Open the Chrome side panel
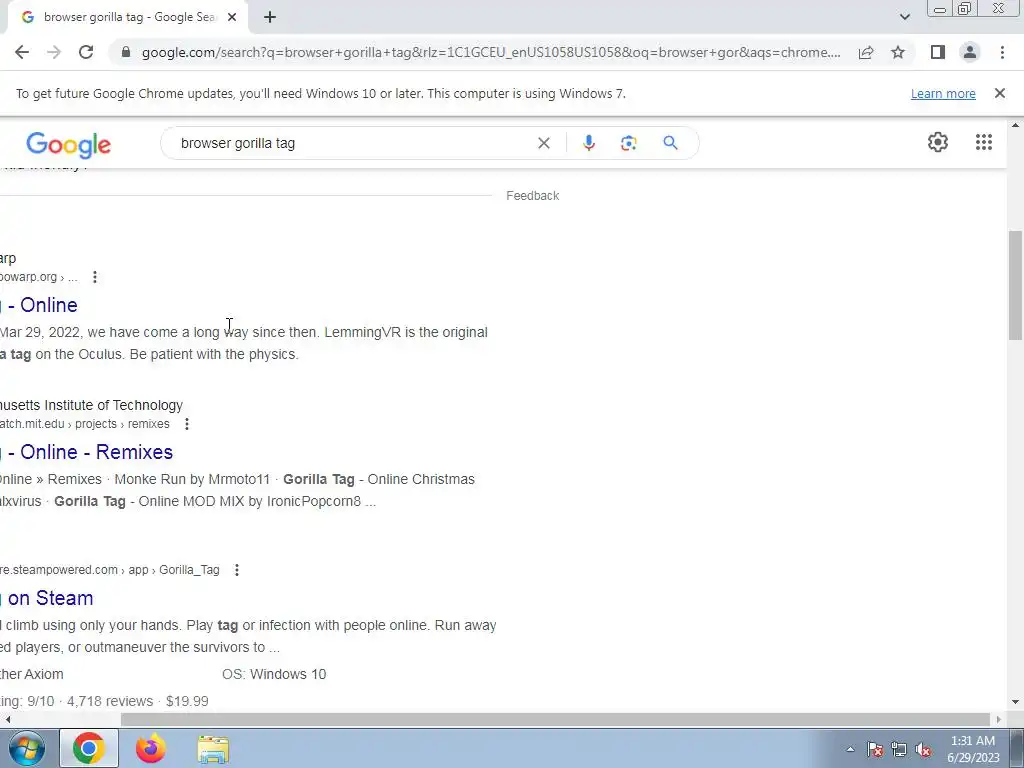 coord(938,52)
